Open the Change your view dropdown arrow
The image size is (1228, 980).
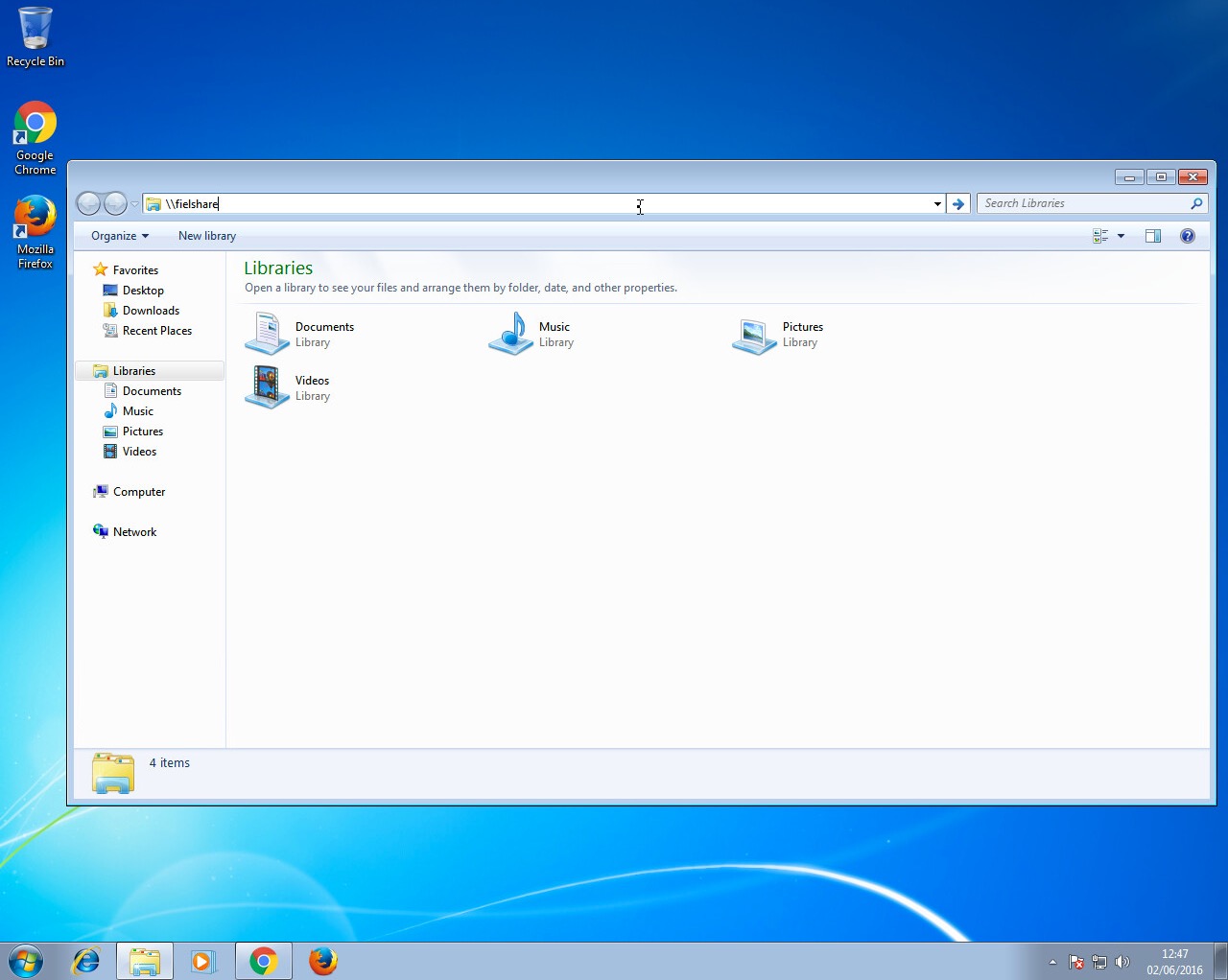click(1121, 236)
